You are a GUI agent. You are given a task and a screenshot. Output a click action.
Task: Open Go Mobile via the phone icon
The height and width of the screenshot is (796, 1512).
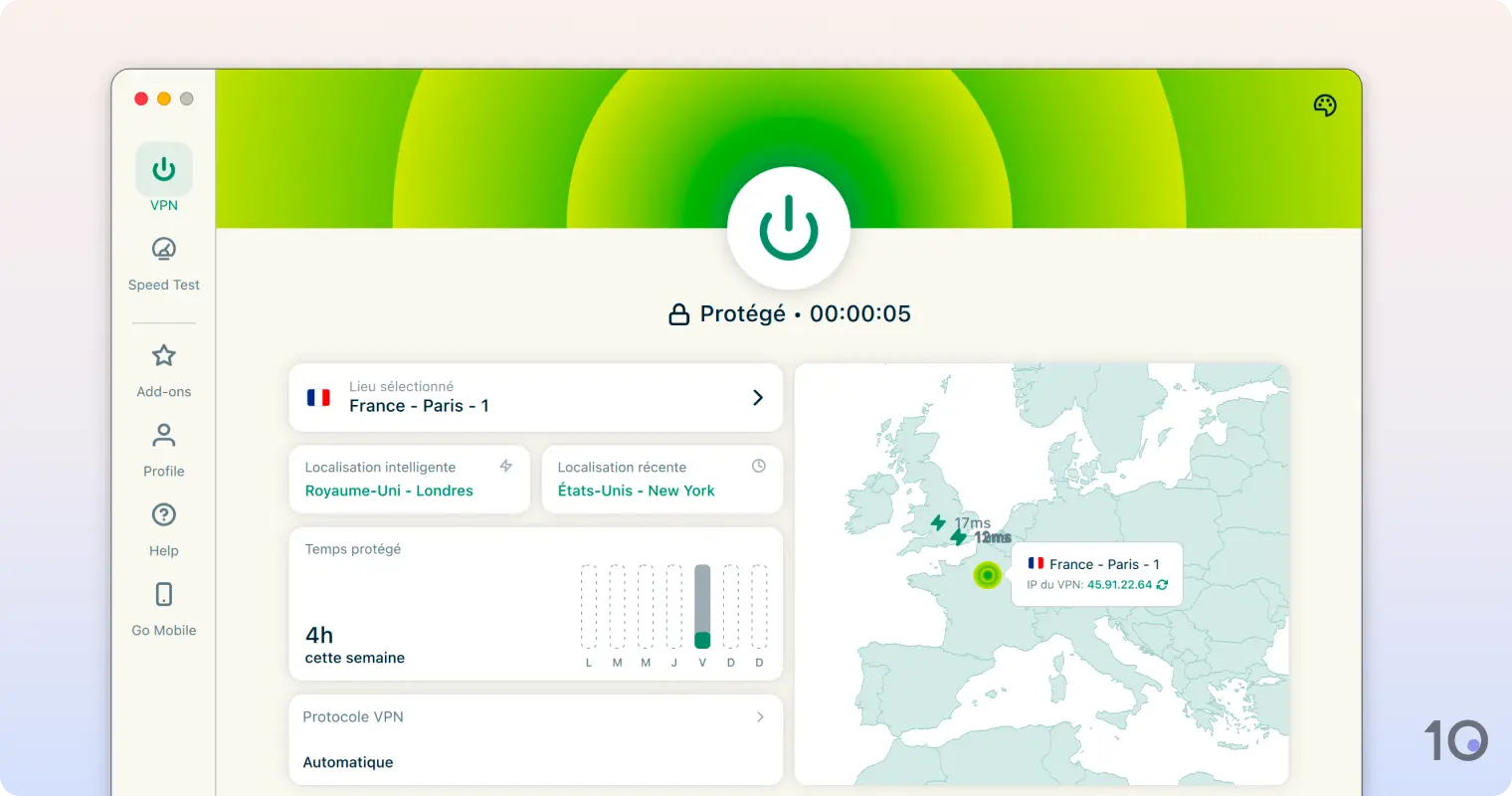(x=163, y=594)
